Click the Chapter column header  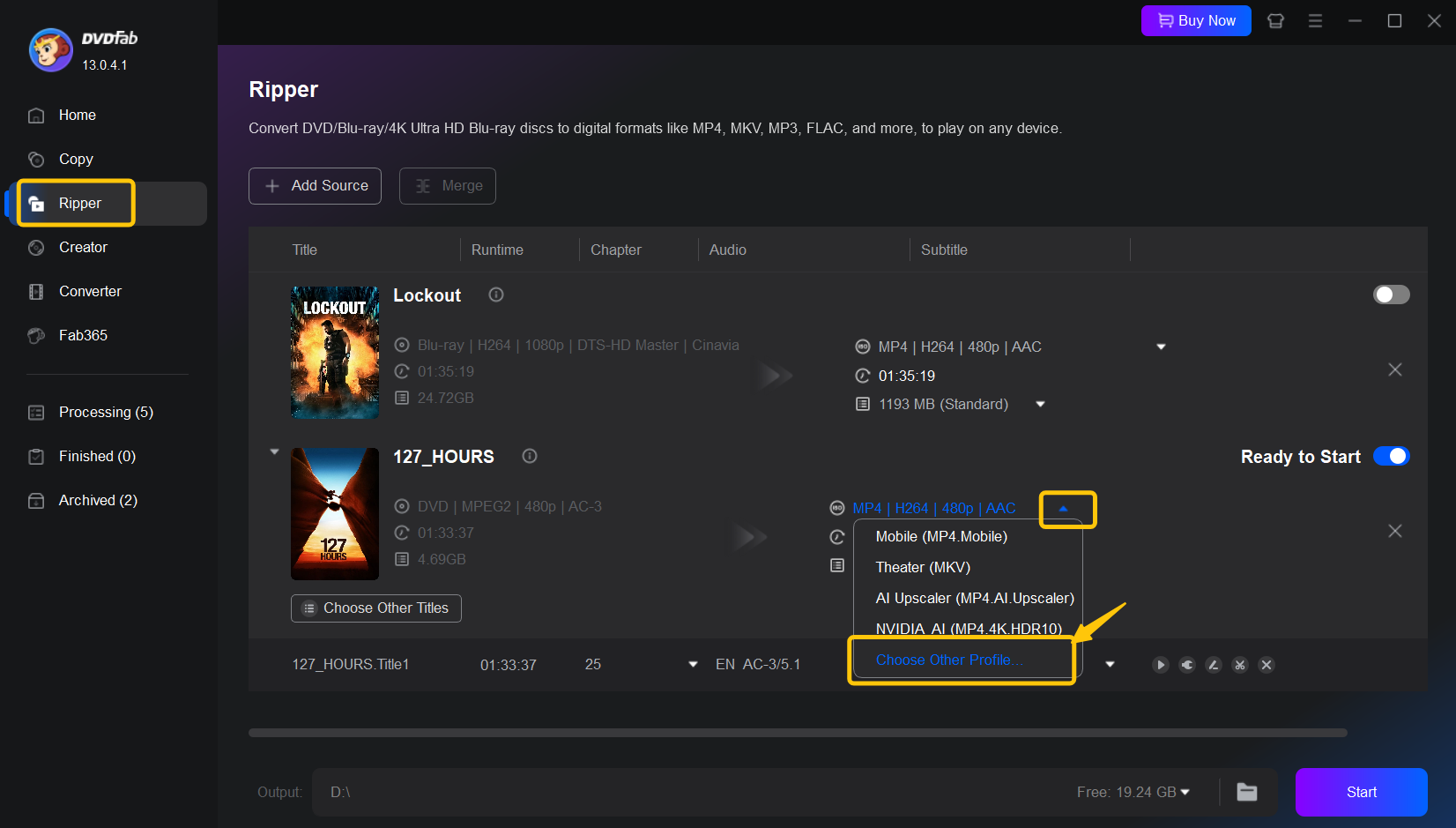tap(616, 250)
